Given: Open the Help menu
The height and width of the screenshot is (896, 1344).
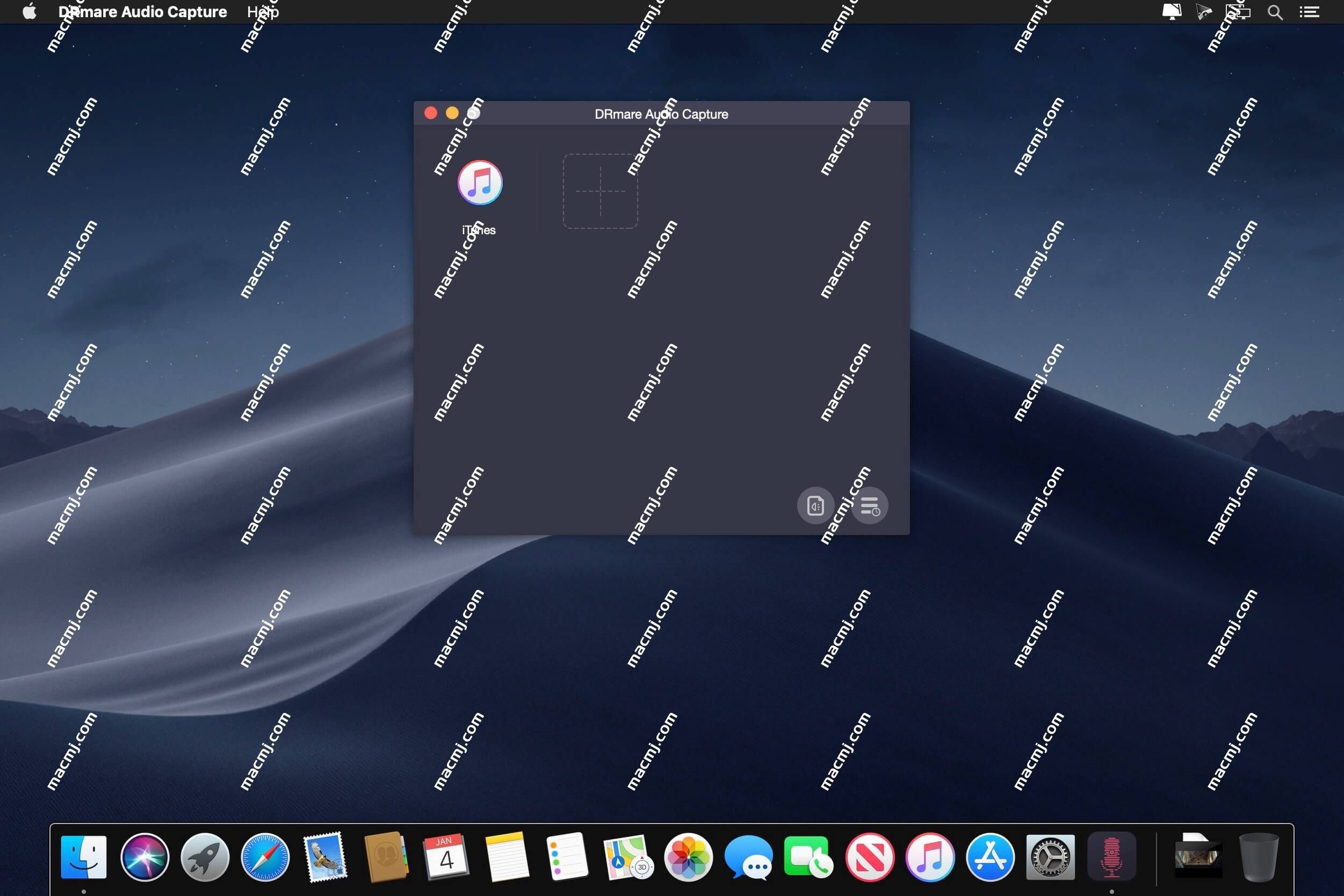Looking at the screenshot, I should click(x=263, y=11).
